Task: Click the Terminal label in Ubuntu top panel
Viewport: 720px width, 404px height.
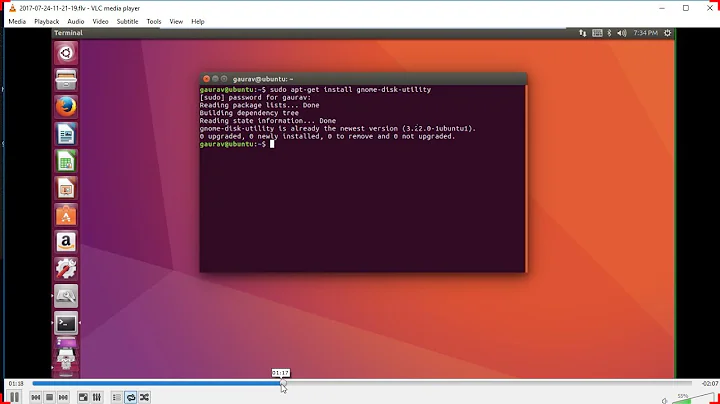Action: (x=68, y=33)
